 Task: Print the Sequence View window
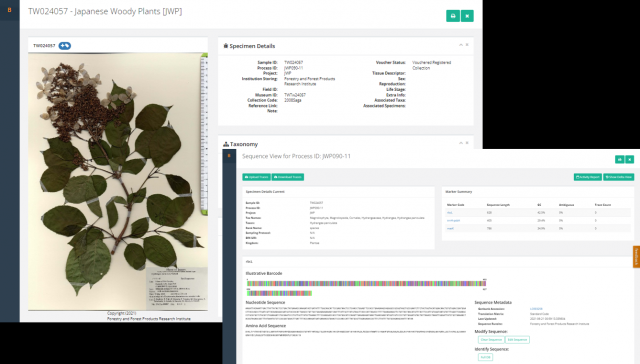620,159
